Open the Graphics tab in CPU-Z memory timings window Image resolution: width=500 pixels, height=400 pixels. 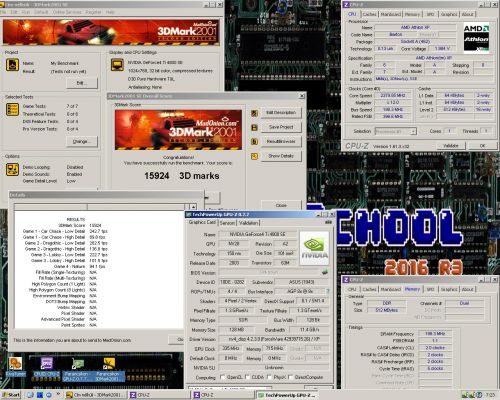click(x=449, y=289)
